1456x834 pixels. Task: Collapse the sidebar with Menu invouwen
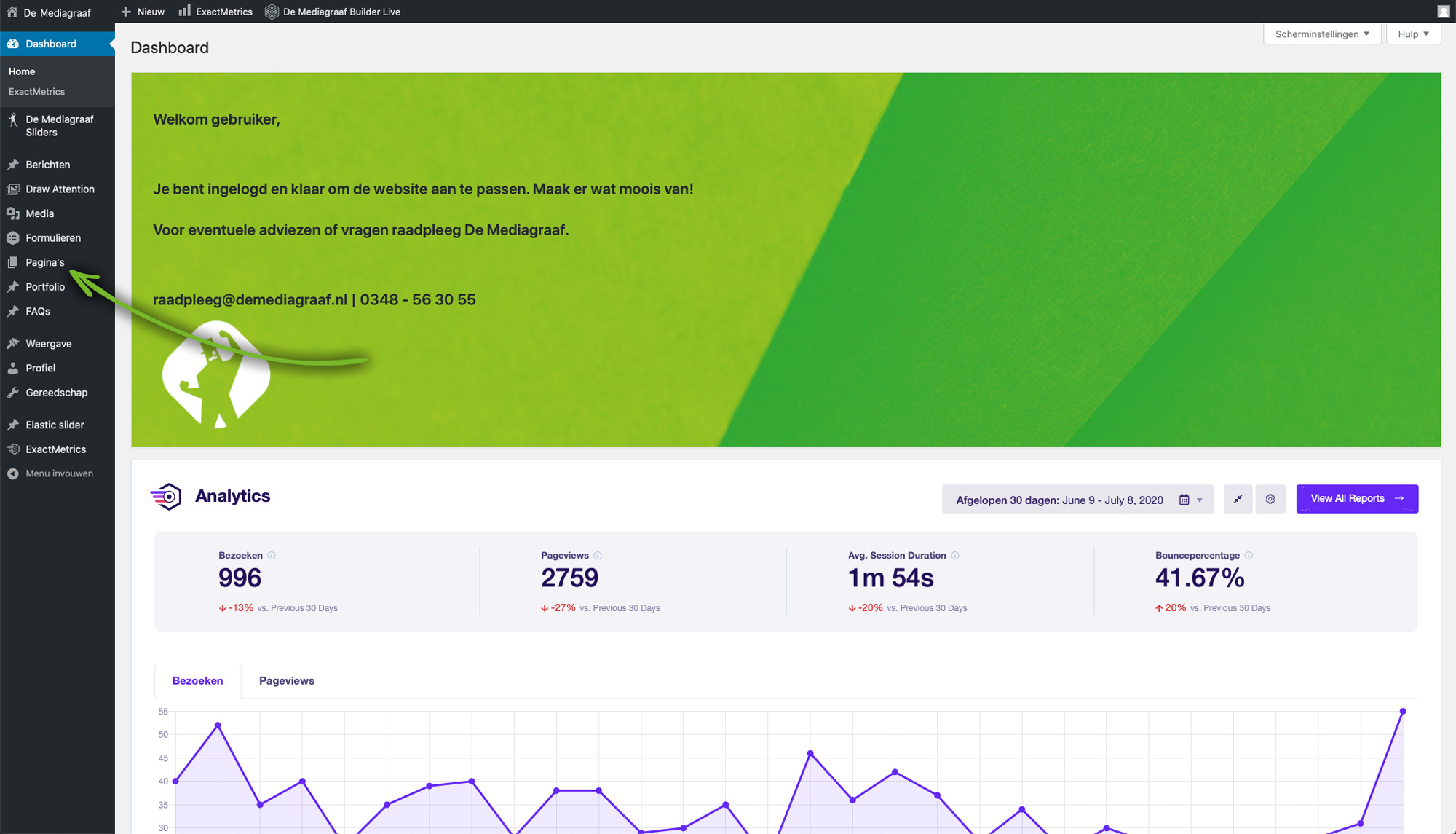pos(58,473)
